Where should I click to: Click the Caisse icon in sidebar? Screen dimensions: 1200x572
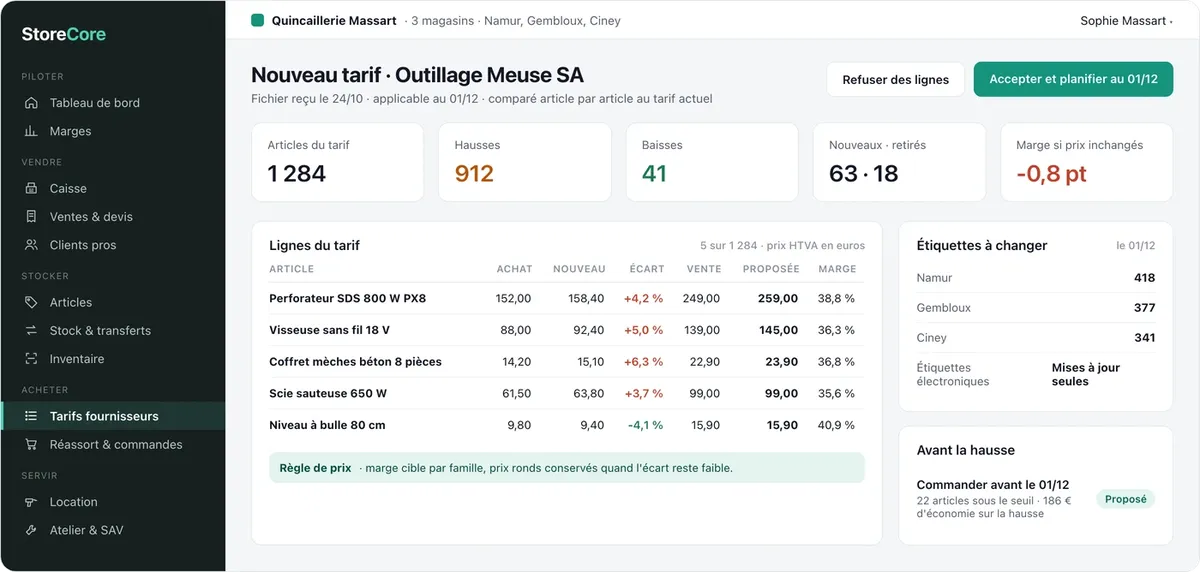[x=30, y=188]
